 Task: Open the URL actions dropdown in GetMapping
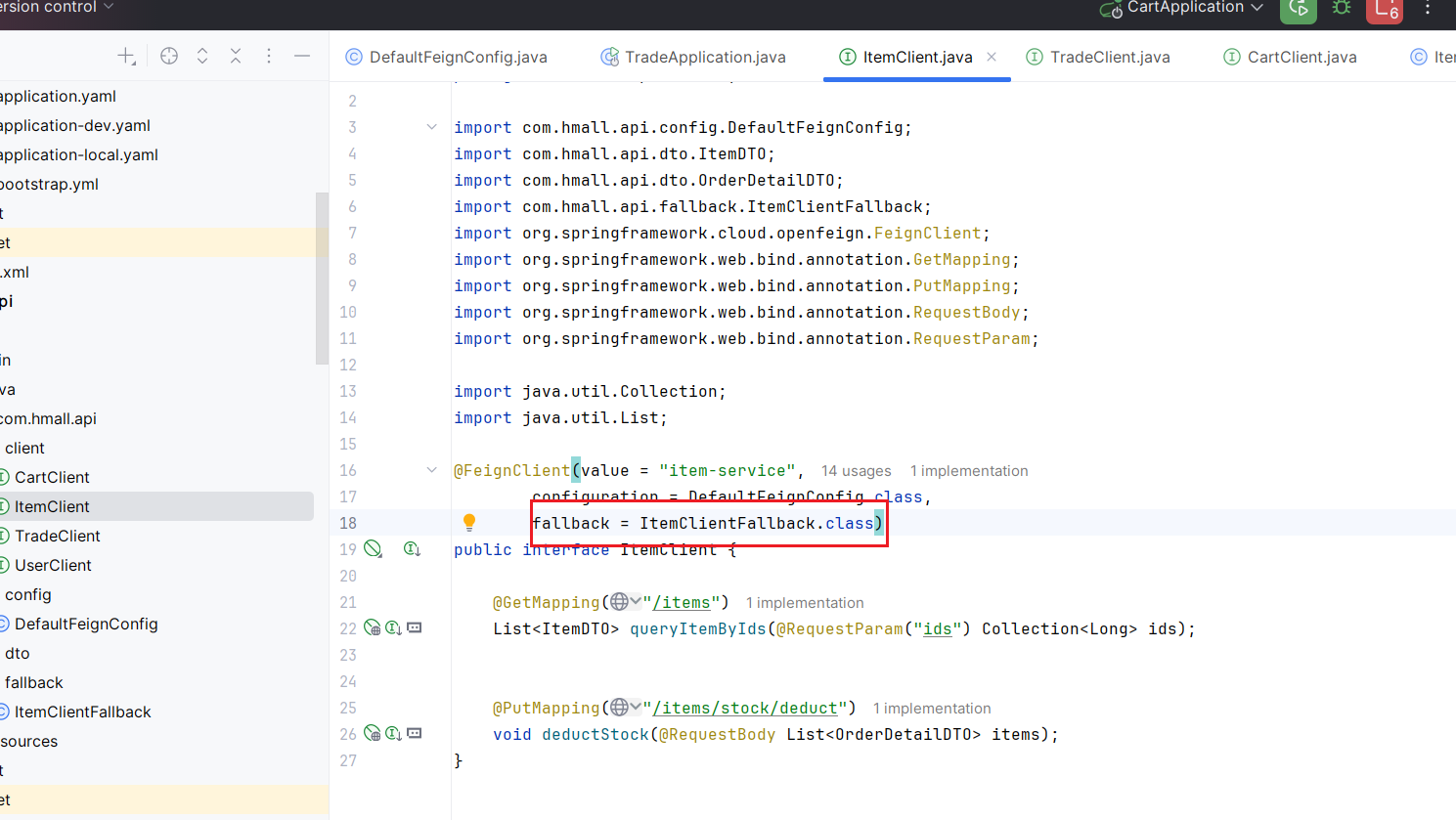[636, 601]
